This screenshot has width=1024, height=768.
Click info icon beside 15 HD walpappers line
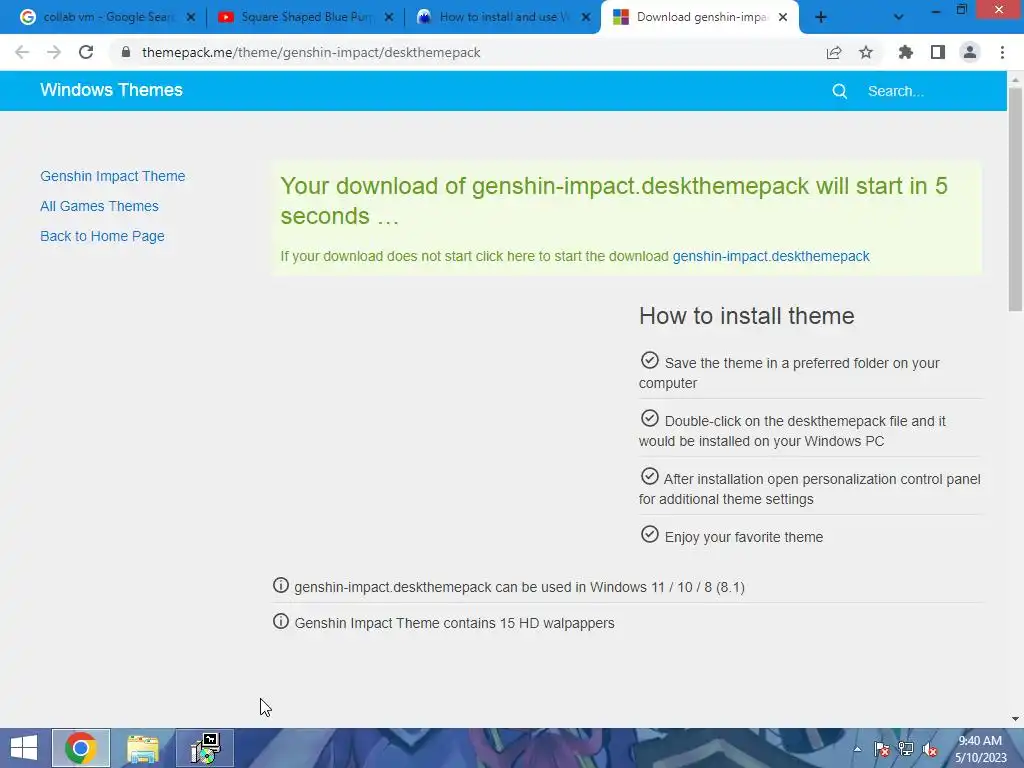pyautogui.click(x=281, y=621)
